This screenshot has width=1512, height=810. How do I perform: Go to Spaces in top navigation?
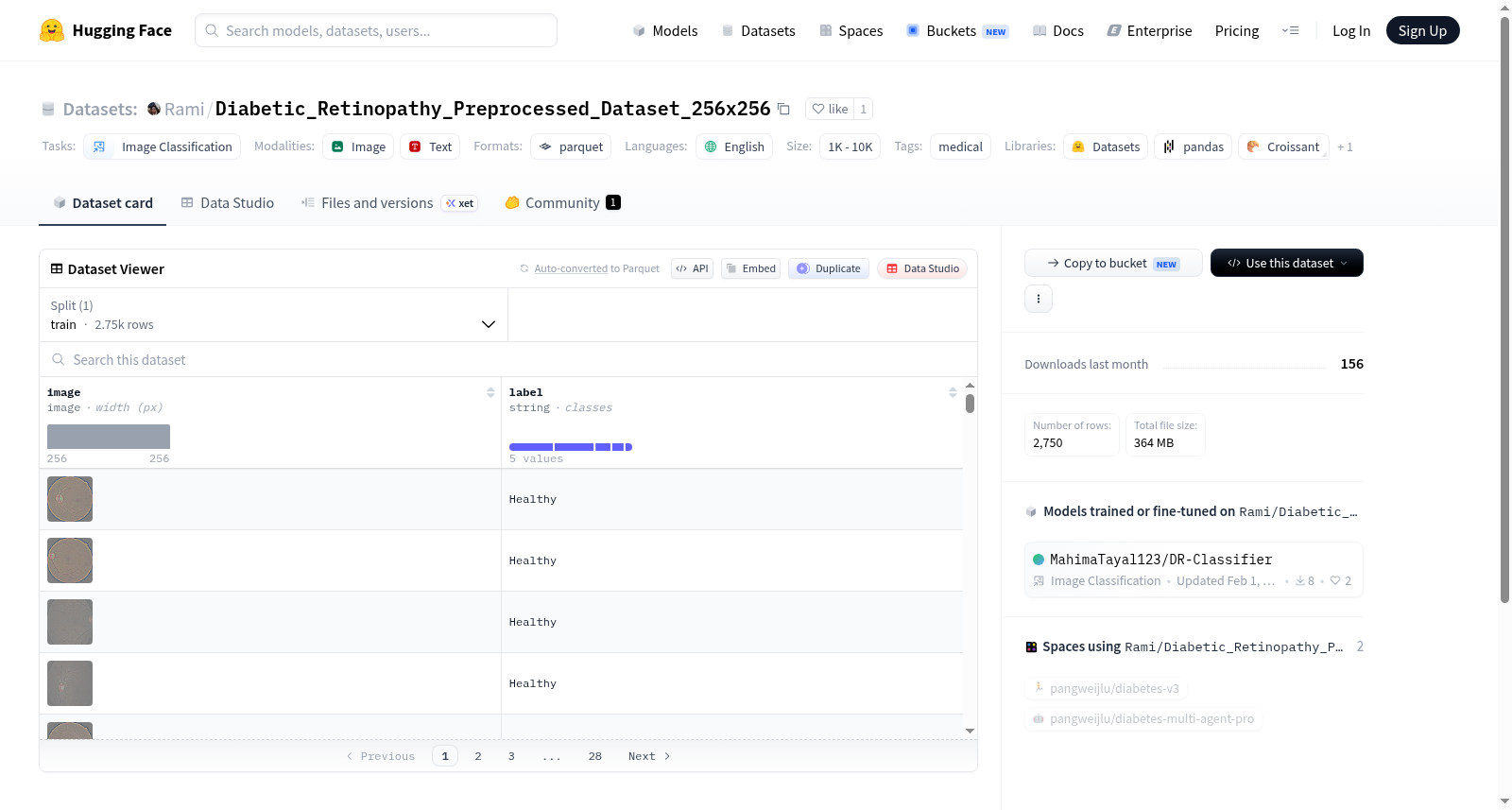tap(850, 30)
